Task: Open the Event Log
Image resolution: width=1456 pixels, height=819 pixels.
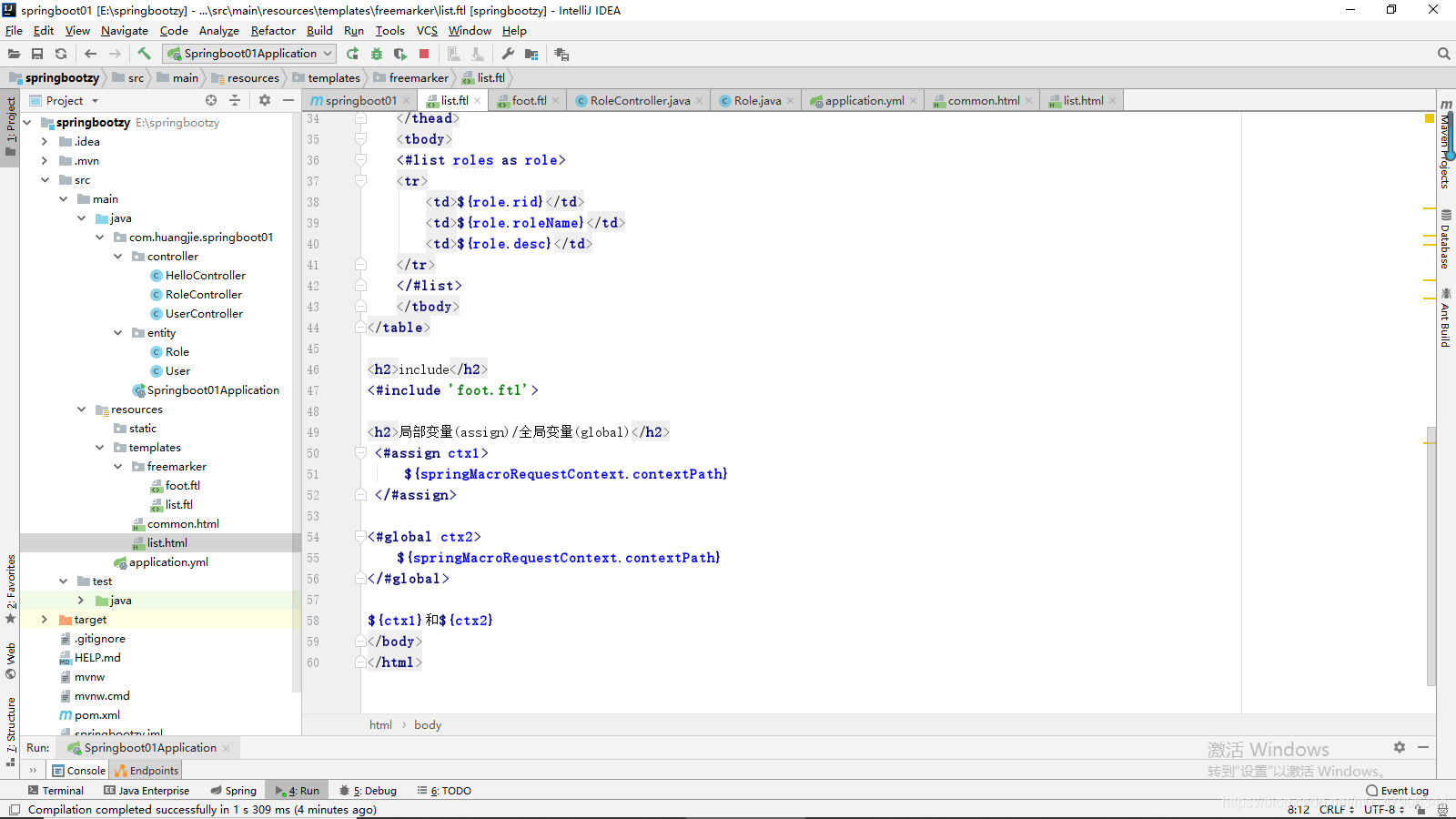Action: (x=1398, y=791)
